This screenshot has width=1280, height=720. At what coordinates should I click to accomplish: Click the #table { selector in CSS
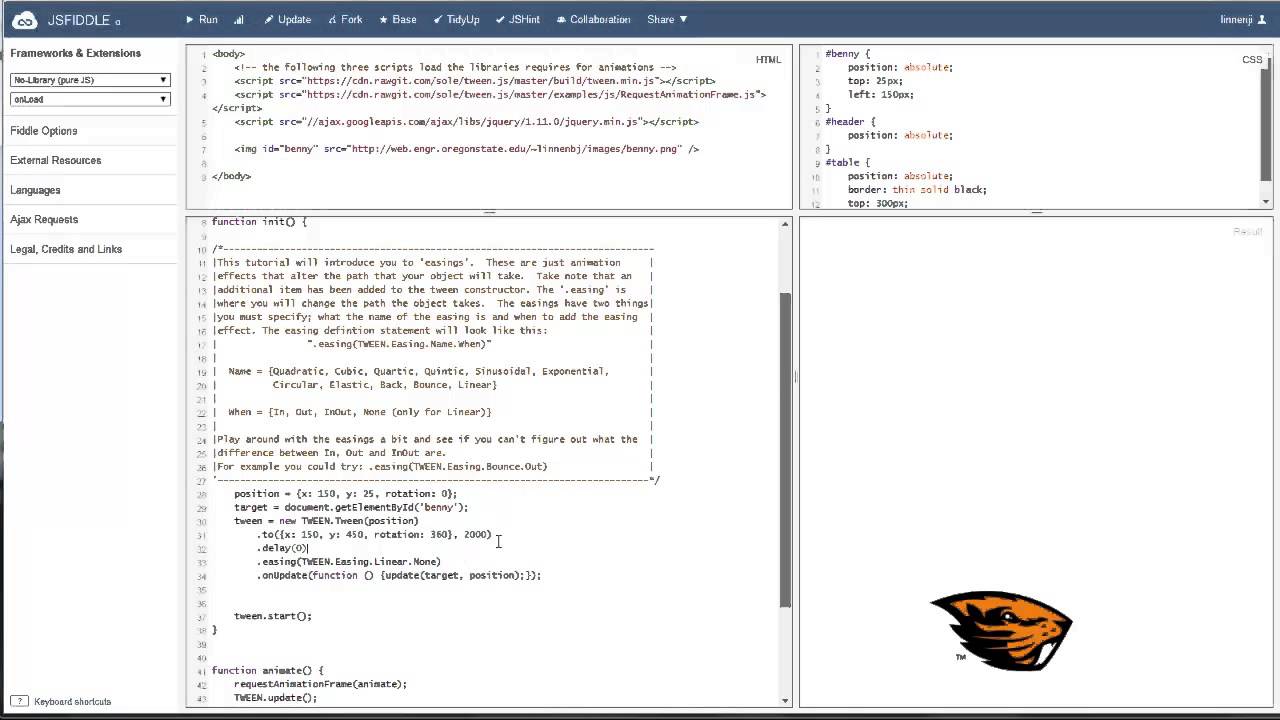tap(847, 162)
